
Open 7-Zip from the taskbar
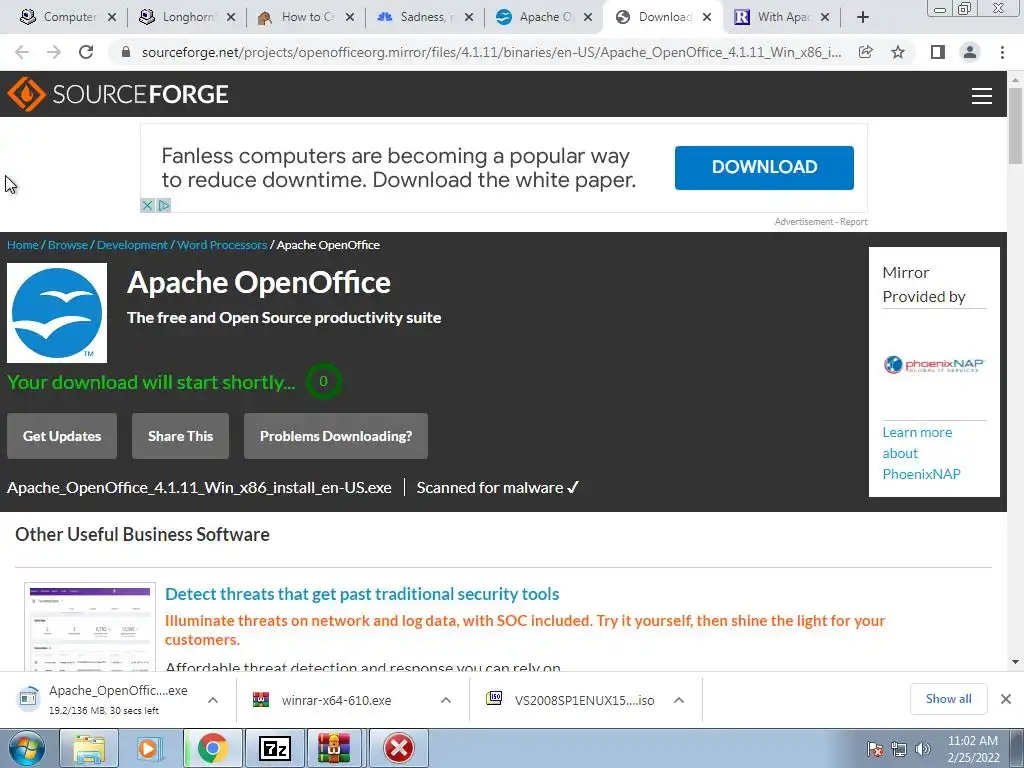[x=275, y=748]
